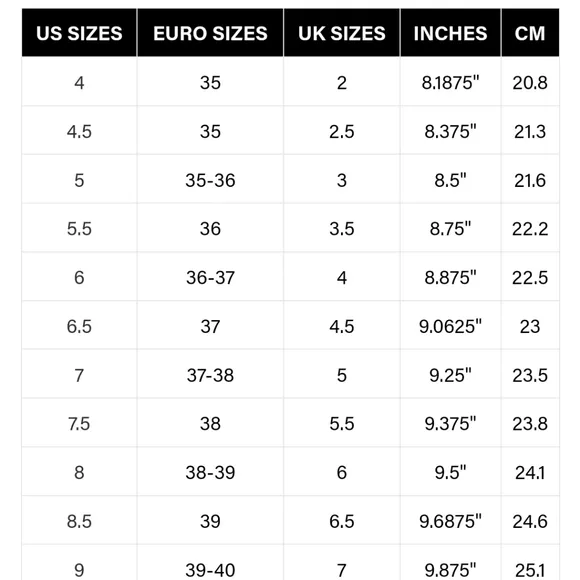
Task: Select US size 4 cell
Action: (x=79, y=82)
